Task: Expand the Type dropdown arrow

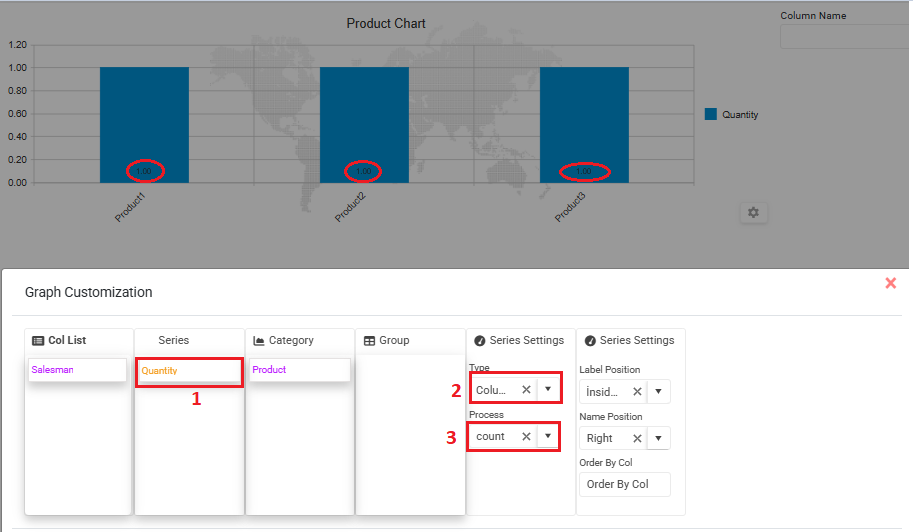Action: point(548,389)
